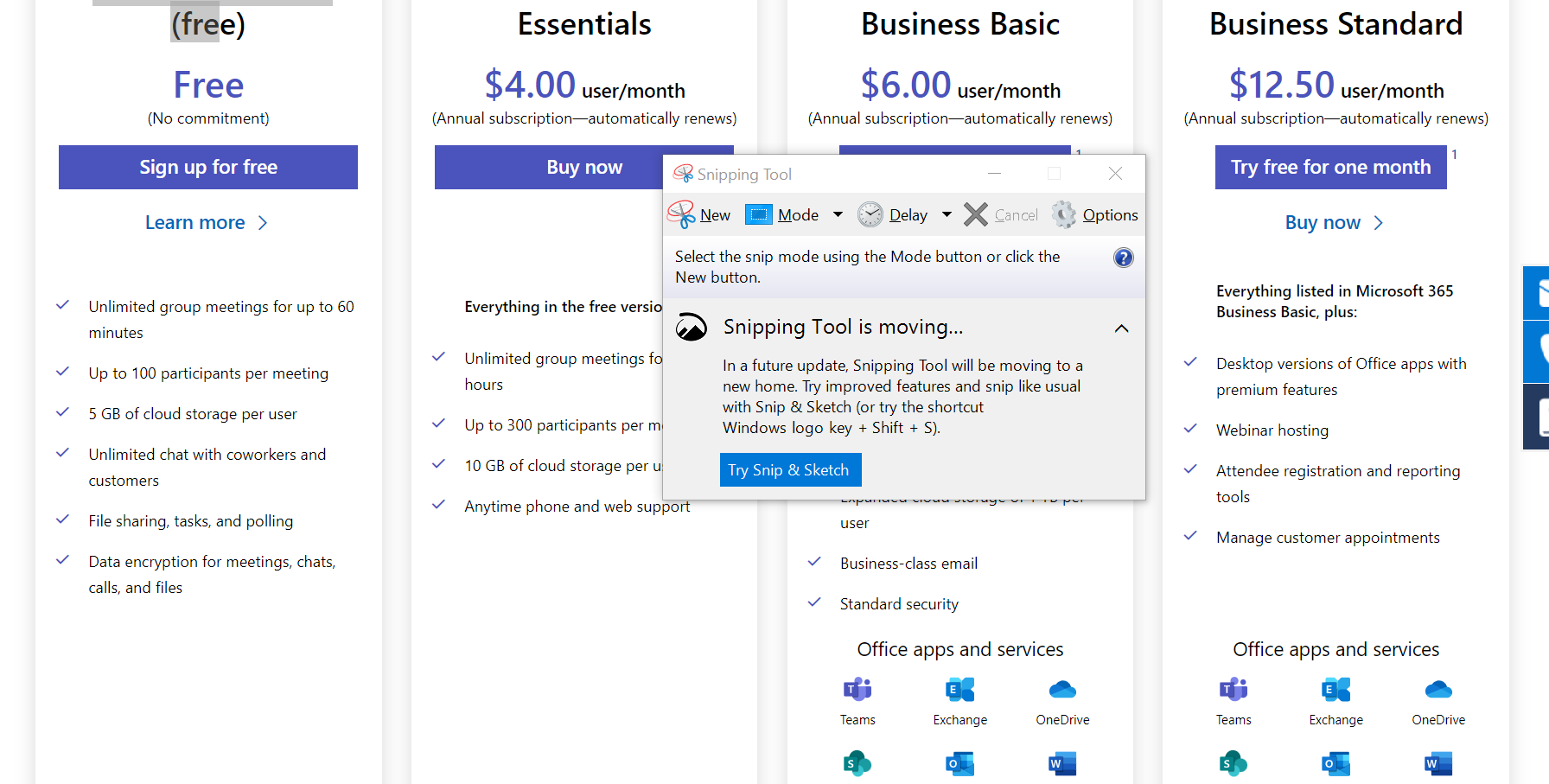Click the Exchange icon under Business Basic
Screen dimensions: 1549x784
pos(959,689)
